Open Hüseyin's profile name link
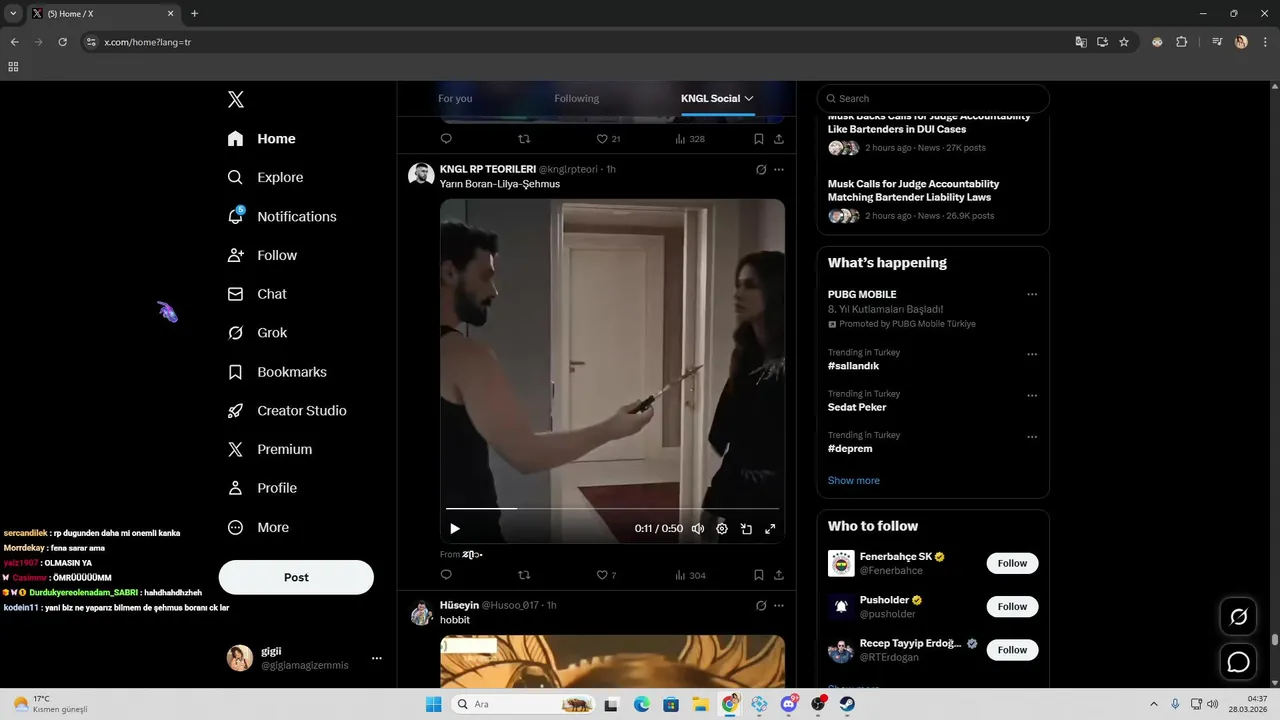The image size is (1280, 720). 459,605
